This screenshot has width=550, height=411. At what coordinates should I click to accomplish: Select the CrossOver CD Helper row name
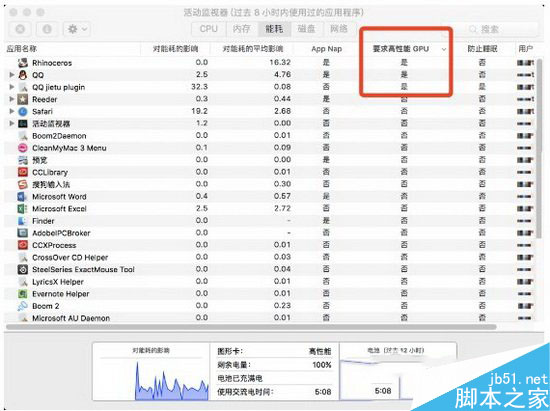70,257
